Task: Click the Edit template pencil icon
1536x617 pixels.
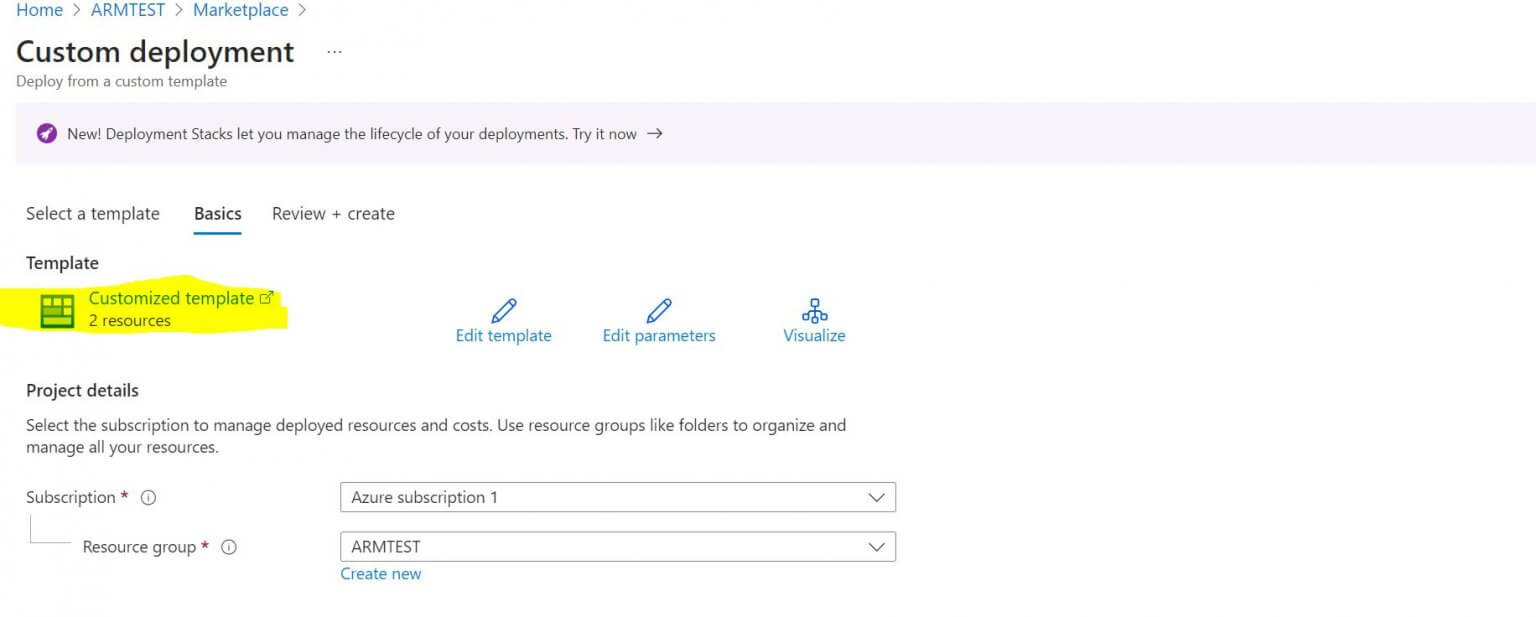Action: pos(504,310)
